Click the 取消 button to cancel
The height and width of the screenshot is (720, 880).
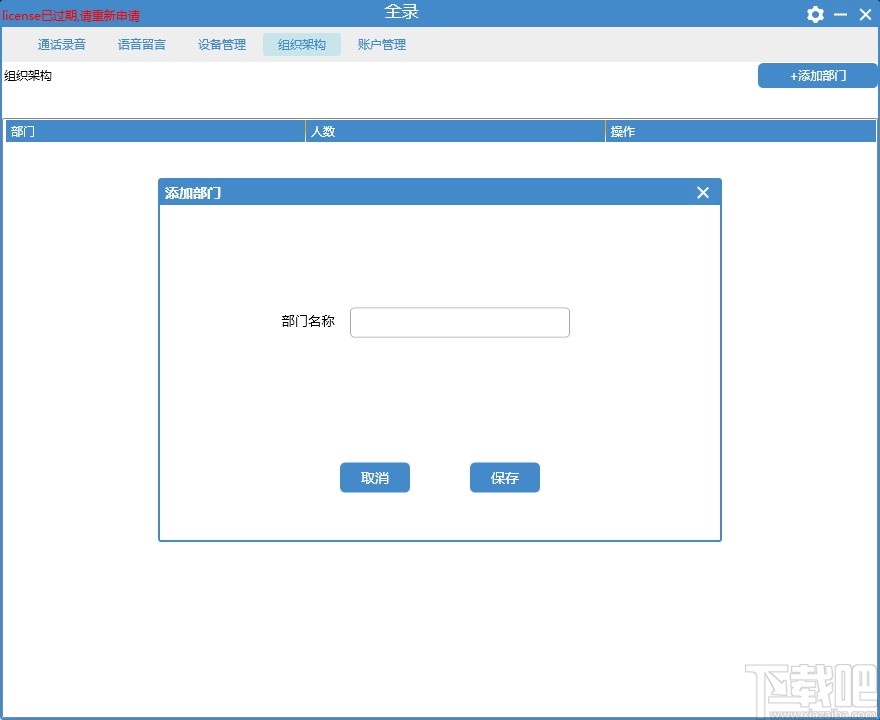click(374, 477)
